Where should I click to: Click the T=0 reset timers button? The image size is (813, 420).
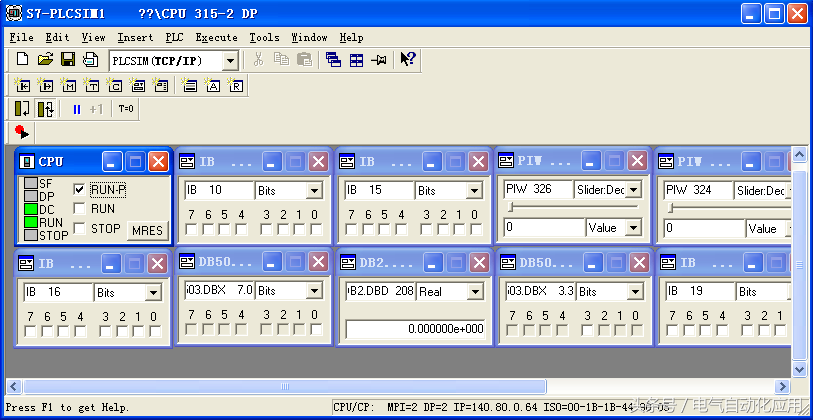click(x=126, y=109)
